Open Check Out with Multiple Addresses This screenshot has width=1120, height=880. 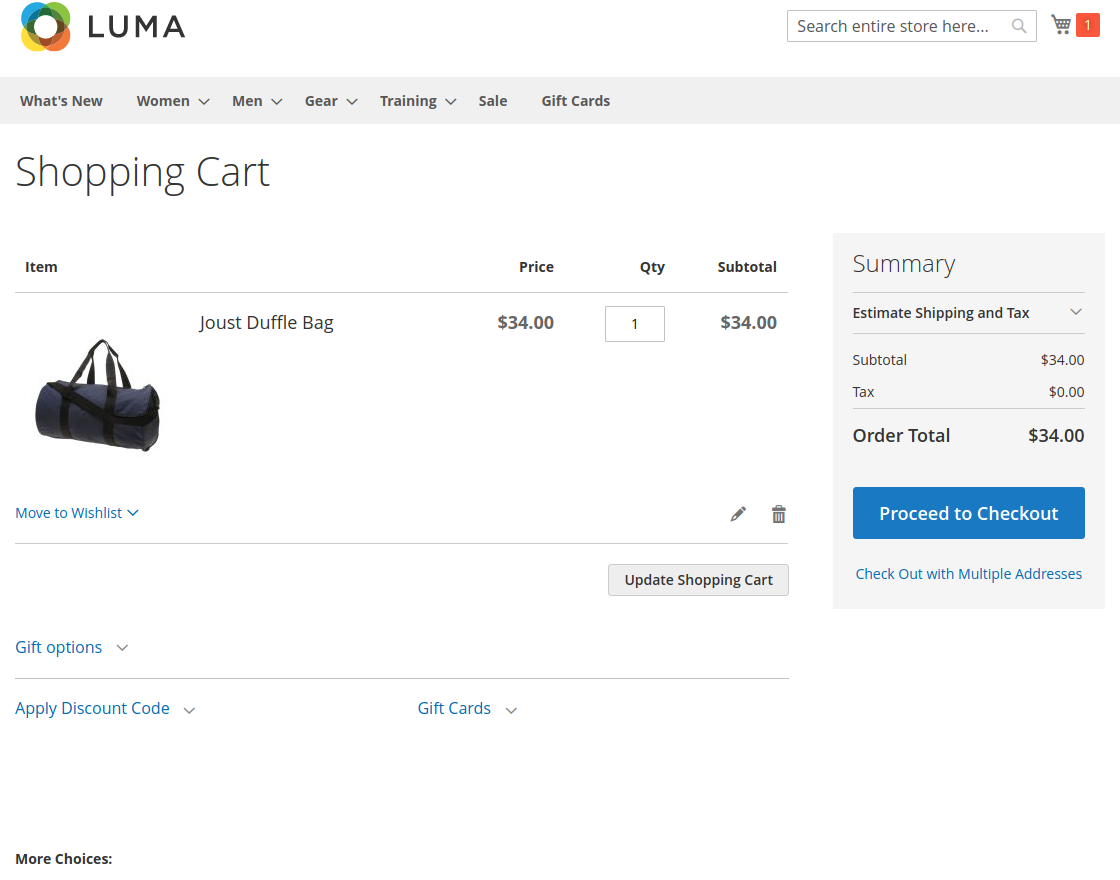(x=968, y=573)
